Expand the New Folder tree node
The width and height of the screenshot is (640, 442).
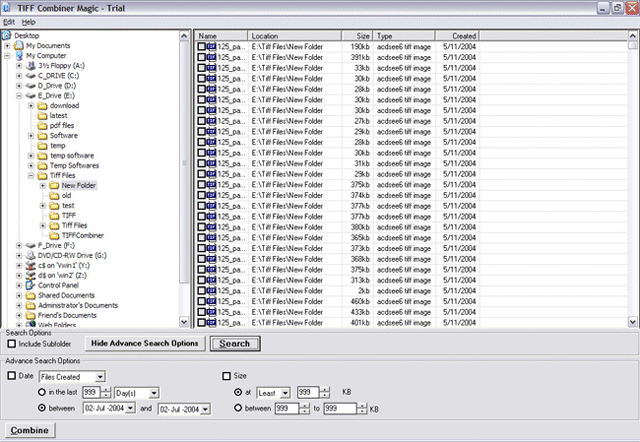[43, 185]
